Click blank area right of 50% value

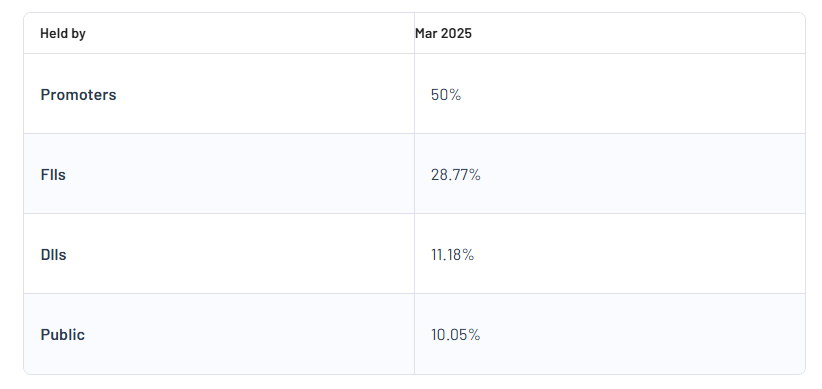pos(633,94)
